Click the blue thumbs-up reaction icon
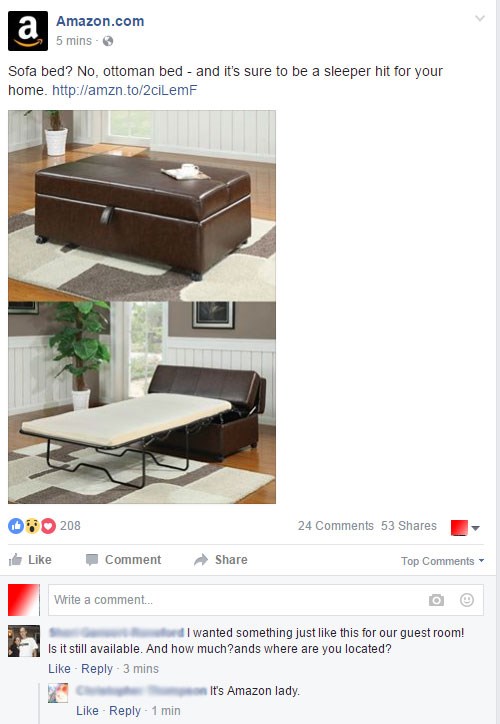The width and height of the screenshot is (500, 724). click(16, 525)
